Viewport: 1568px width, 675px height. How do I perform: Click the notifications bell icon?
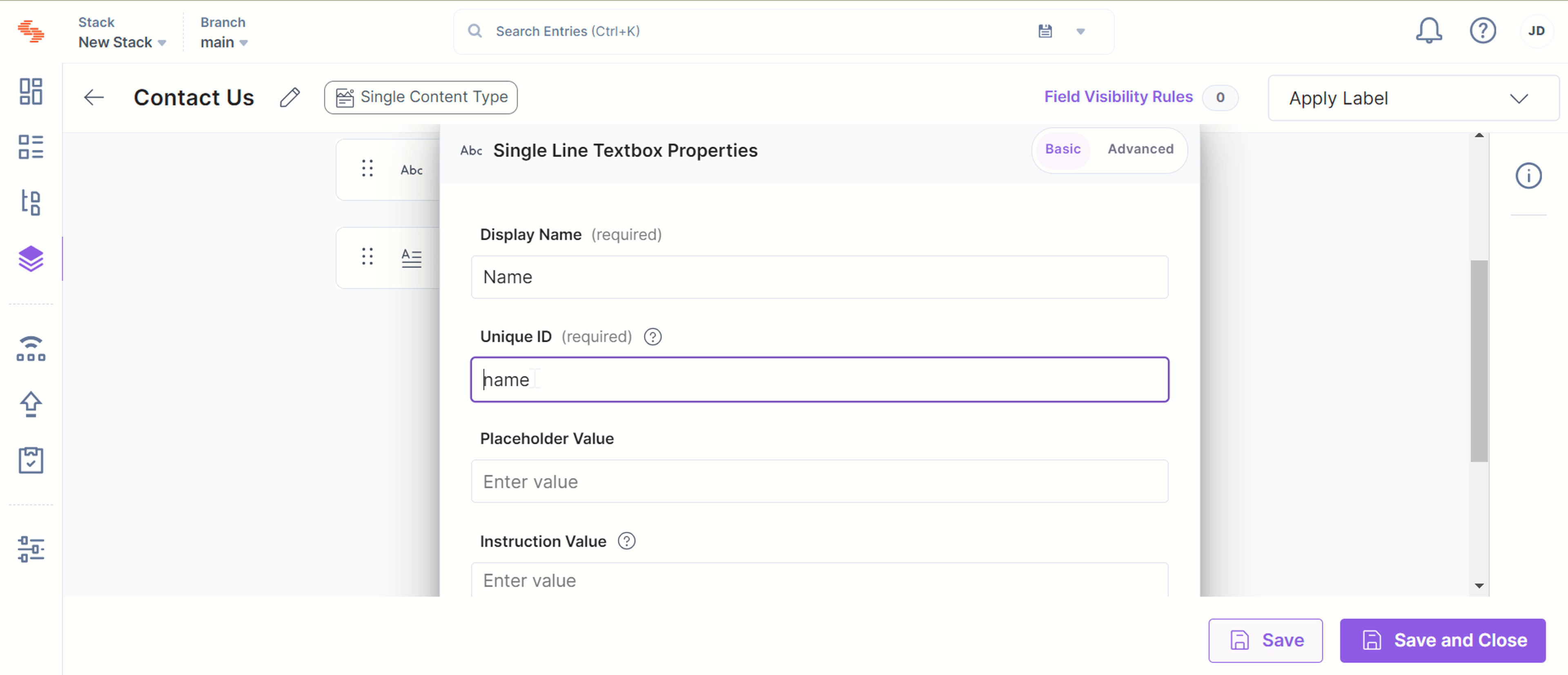click(1429, 31)
